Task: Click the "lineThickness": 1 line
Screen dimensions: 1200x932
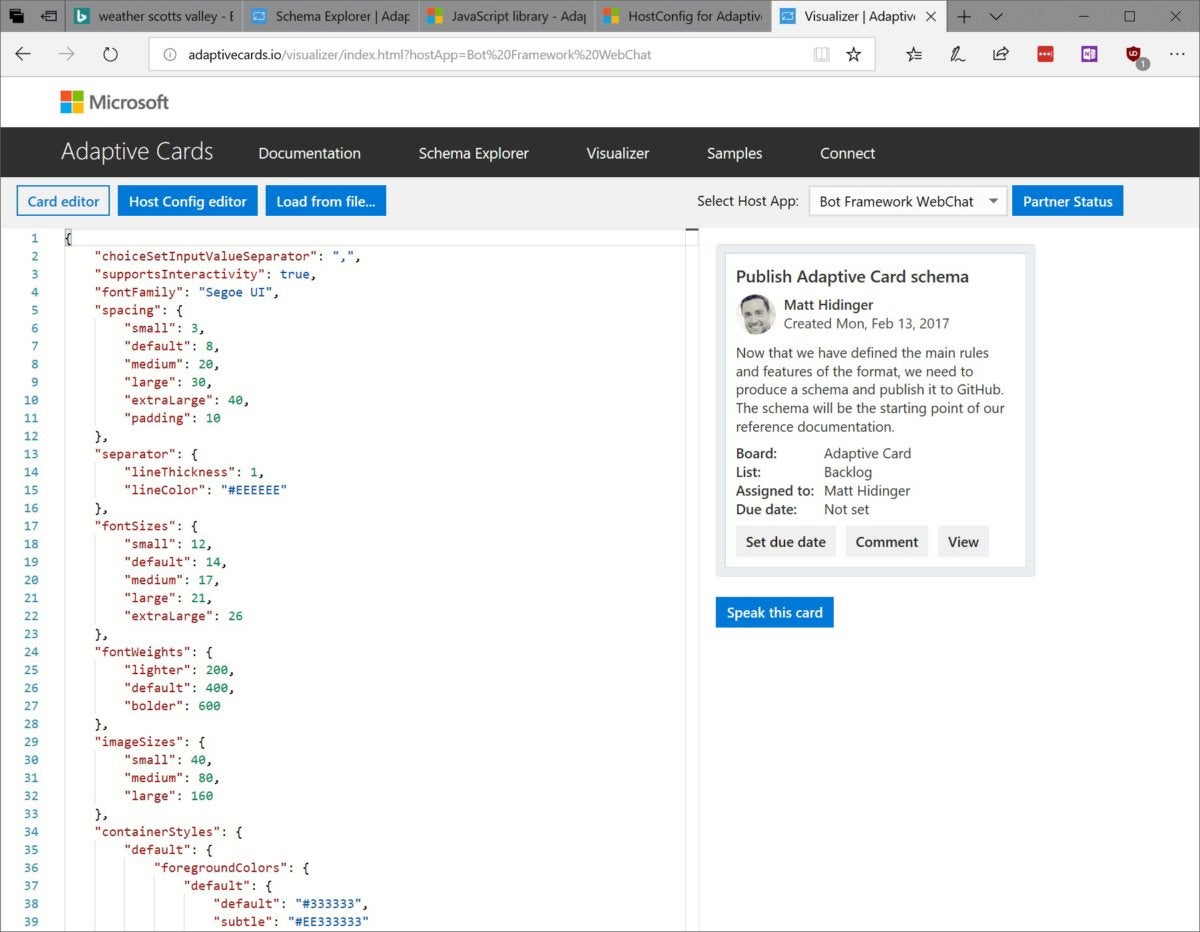Action: (x=194, y=472)
